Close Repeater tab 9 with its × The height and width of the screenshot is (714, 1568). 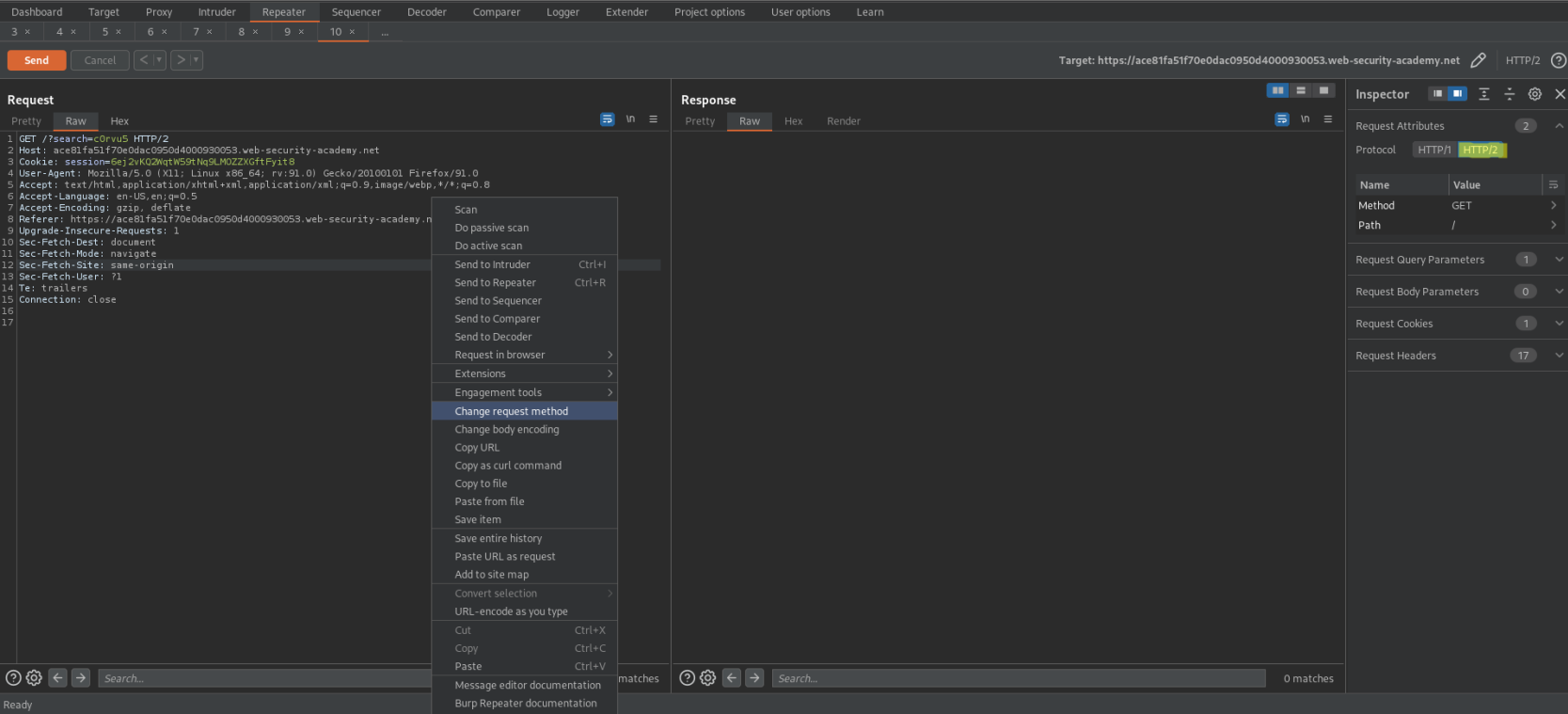coord(301,32)
